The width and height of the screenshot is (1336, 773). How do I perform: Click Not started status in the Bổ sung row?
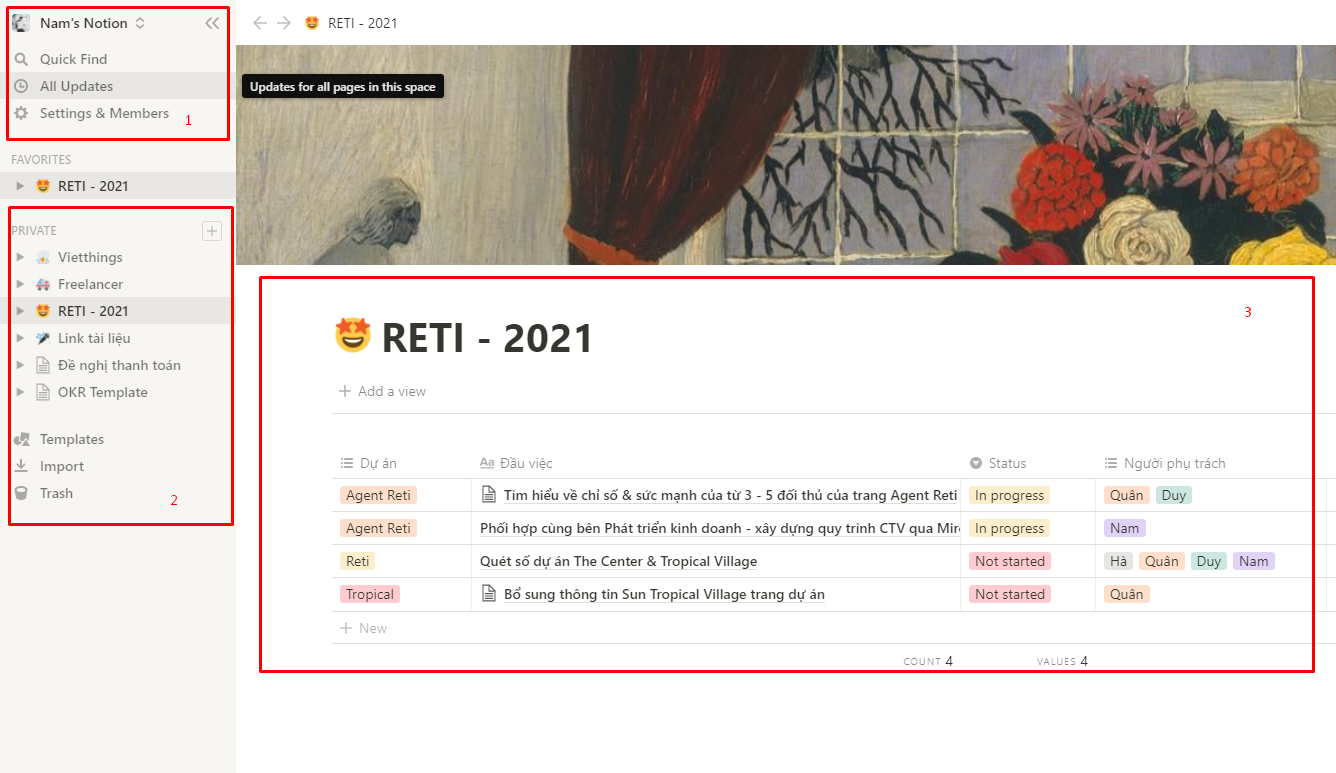1010,594
